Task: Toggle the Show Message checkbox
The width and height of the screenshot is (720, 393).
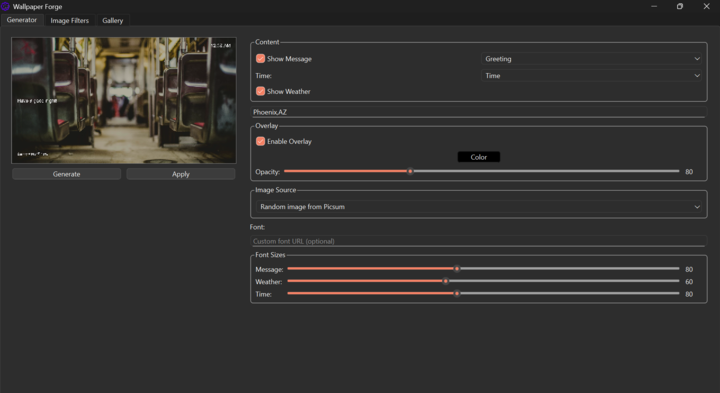Action: [x=260, y=59]
